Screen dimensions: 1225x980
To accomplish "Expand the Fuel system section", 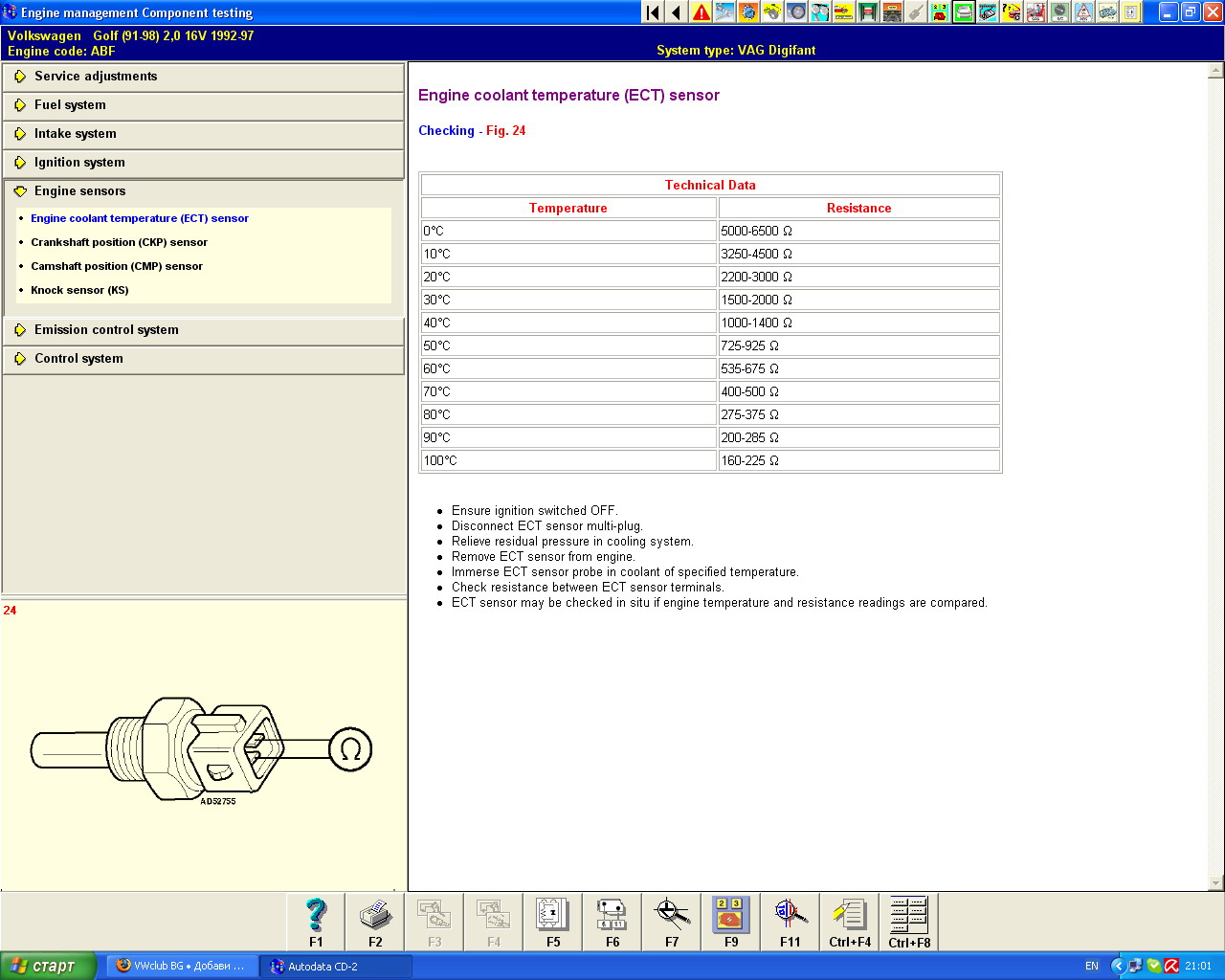I will coord(70,105).
